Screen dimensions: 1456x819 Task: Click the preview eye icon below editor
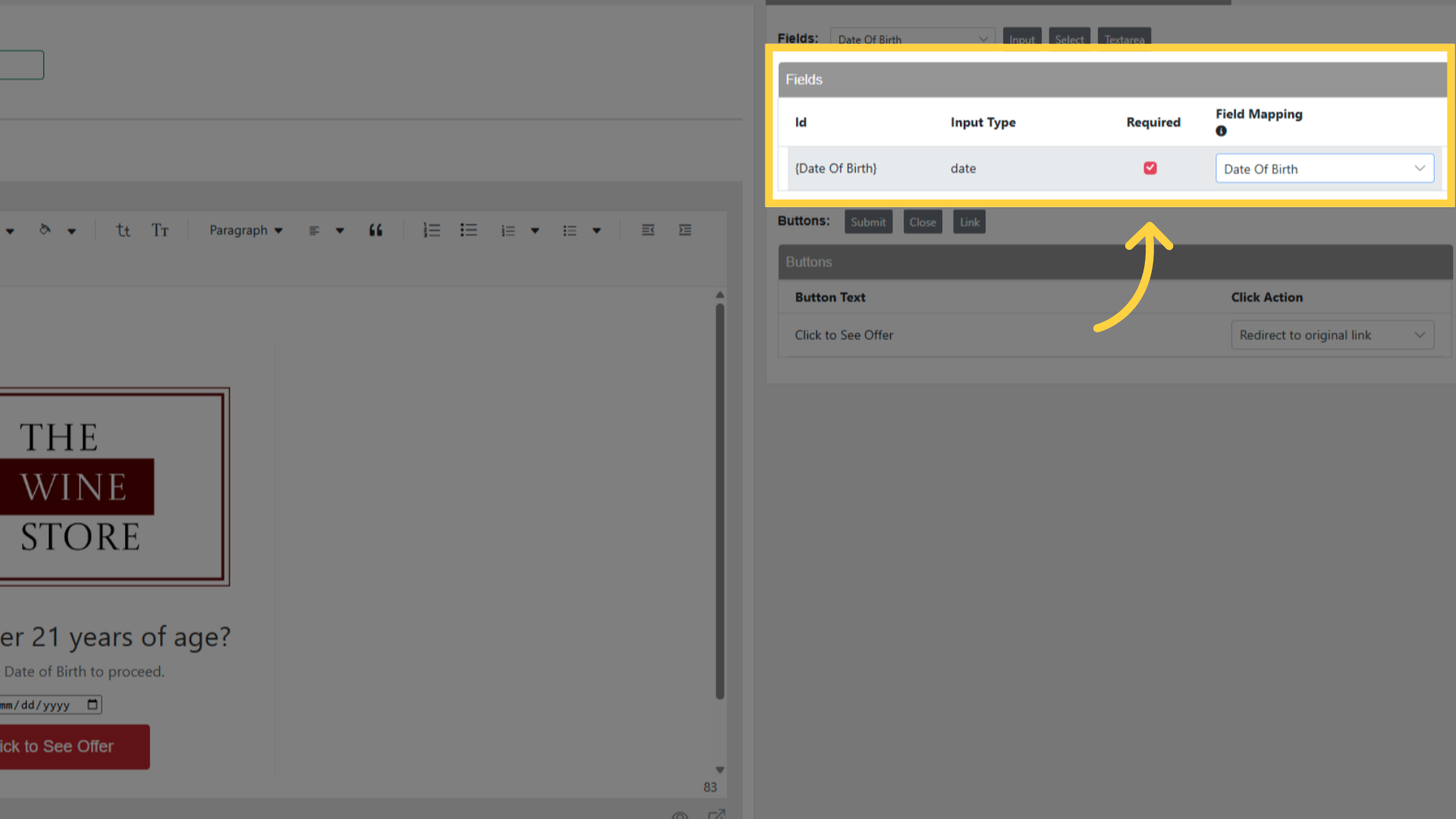click(680, 814)
